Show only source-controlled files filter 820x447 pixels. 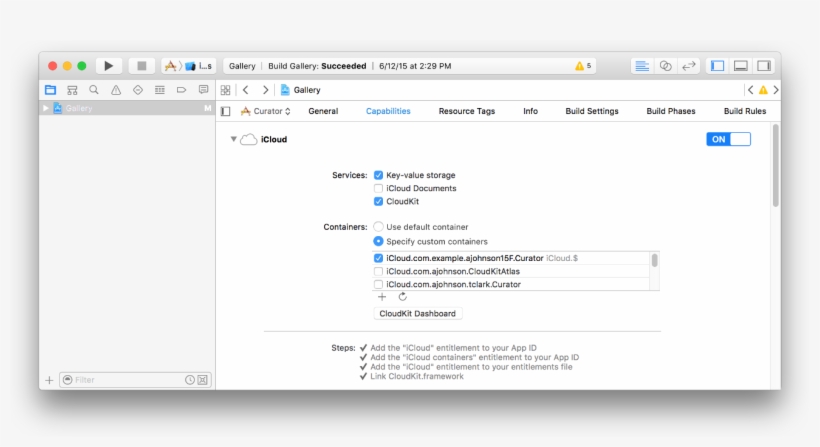click(202, 380)
